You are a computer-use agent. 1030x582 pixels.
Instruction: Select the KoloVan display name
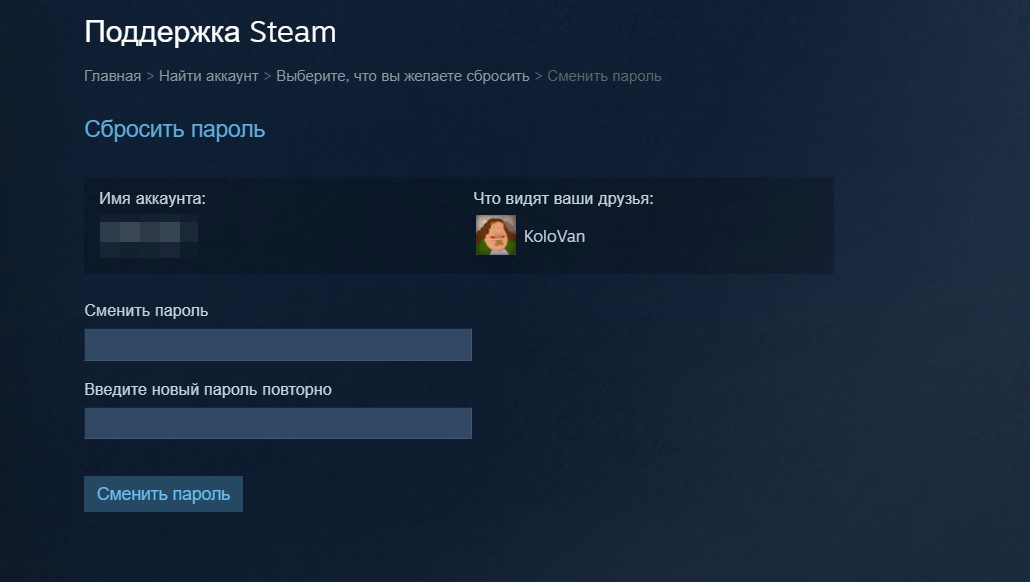click(554, 236)
